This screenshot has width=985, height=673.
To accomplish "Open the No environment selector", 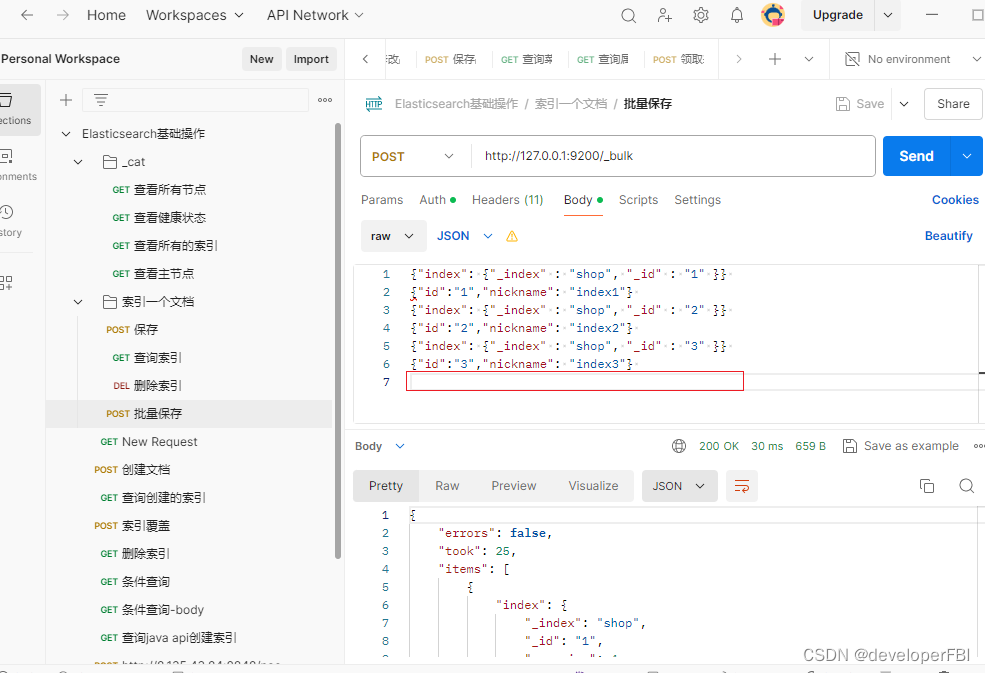I will click(912, 59).
